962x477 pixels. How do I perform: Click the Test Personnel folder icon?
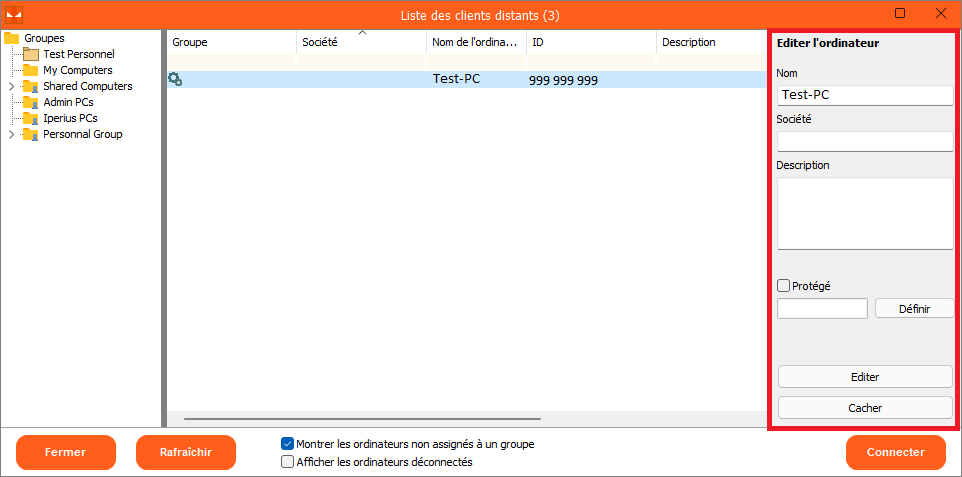point(31,55)
